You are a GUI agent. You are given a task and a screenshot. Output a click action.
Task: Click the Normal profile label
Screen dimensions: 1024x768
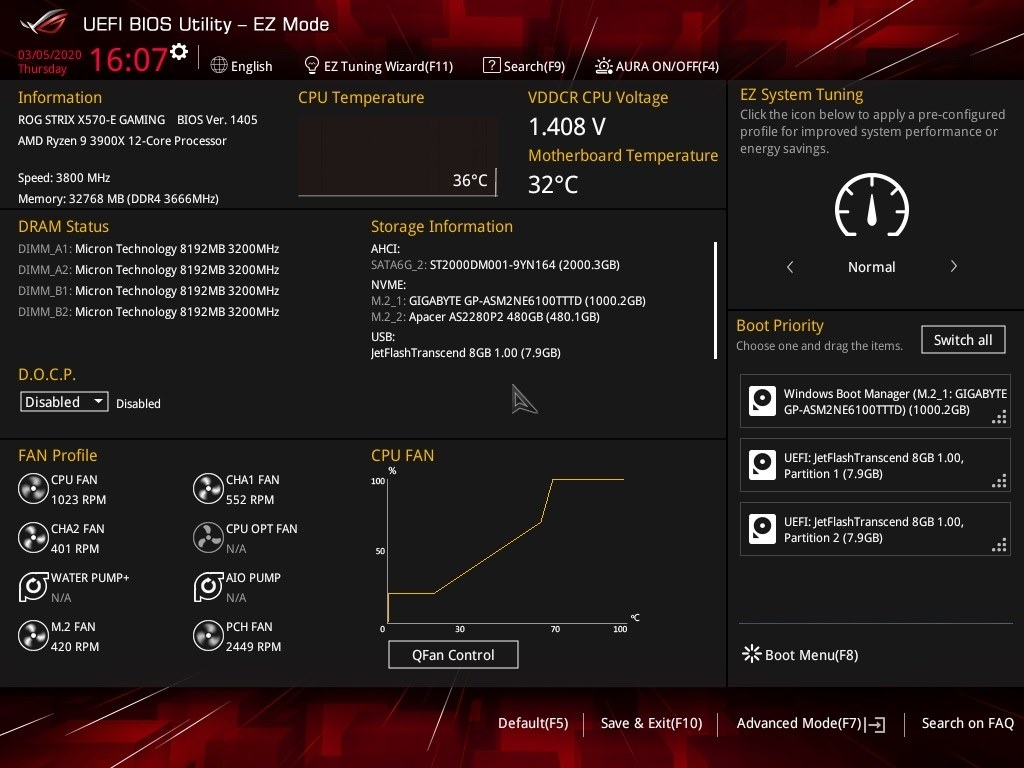point(871,266)
